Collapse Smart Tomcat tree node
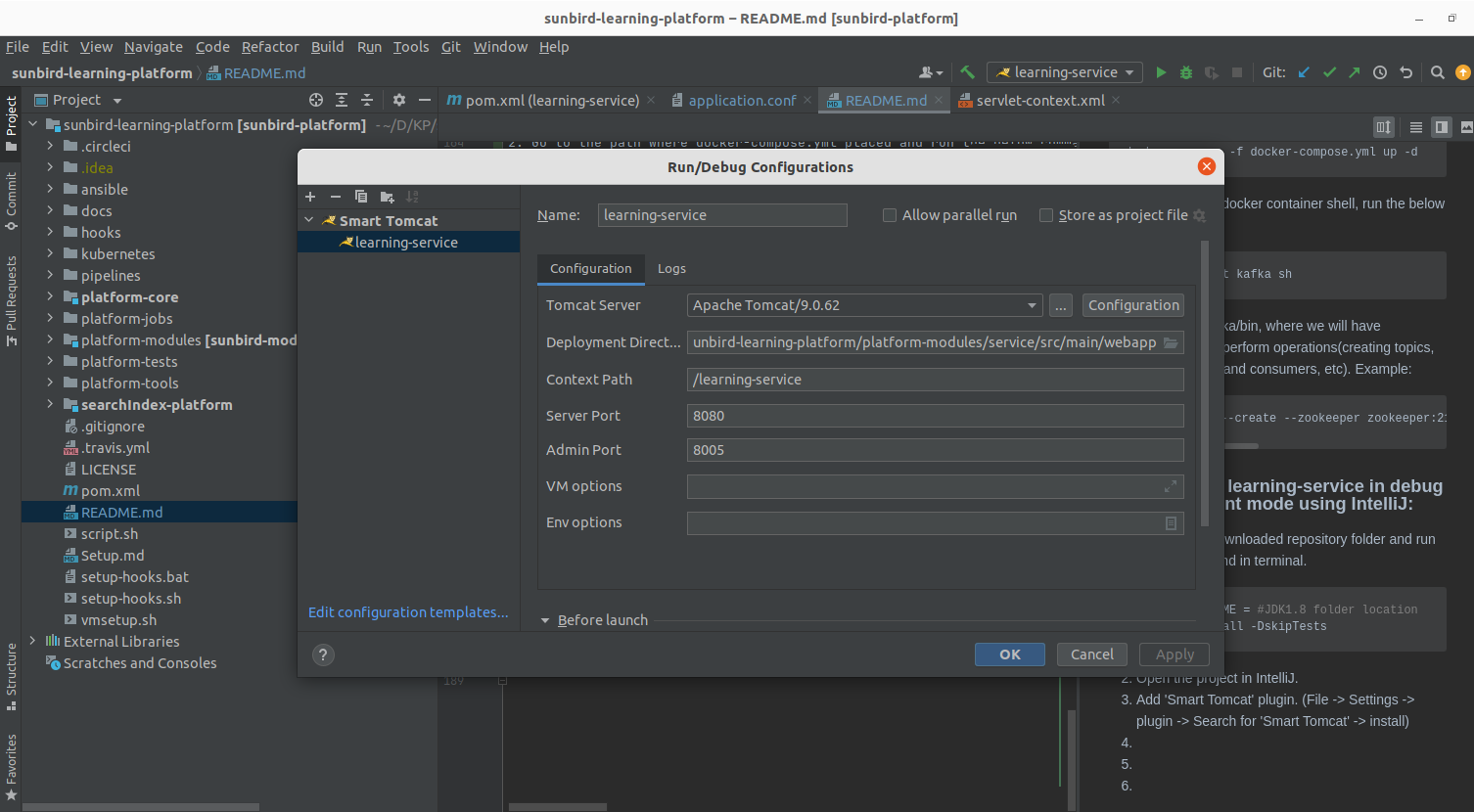This screenshot has height=812, width=1474. [x=309, y=221]
